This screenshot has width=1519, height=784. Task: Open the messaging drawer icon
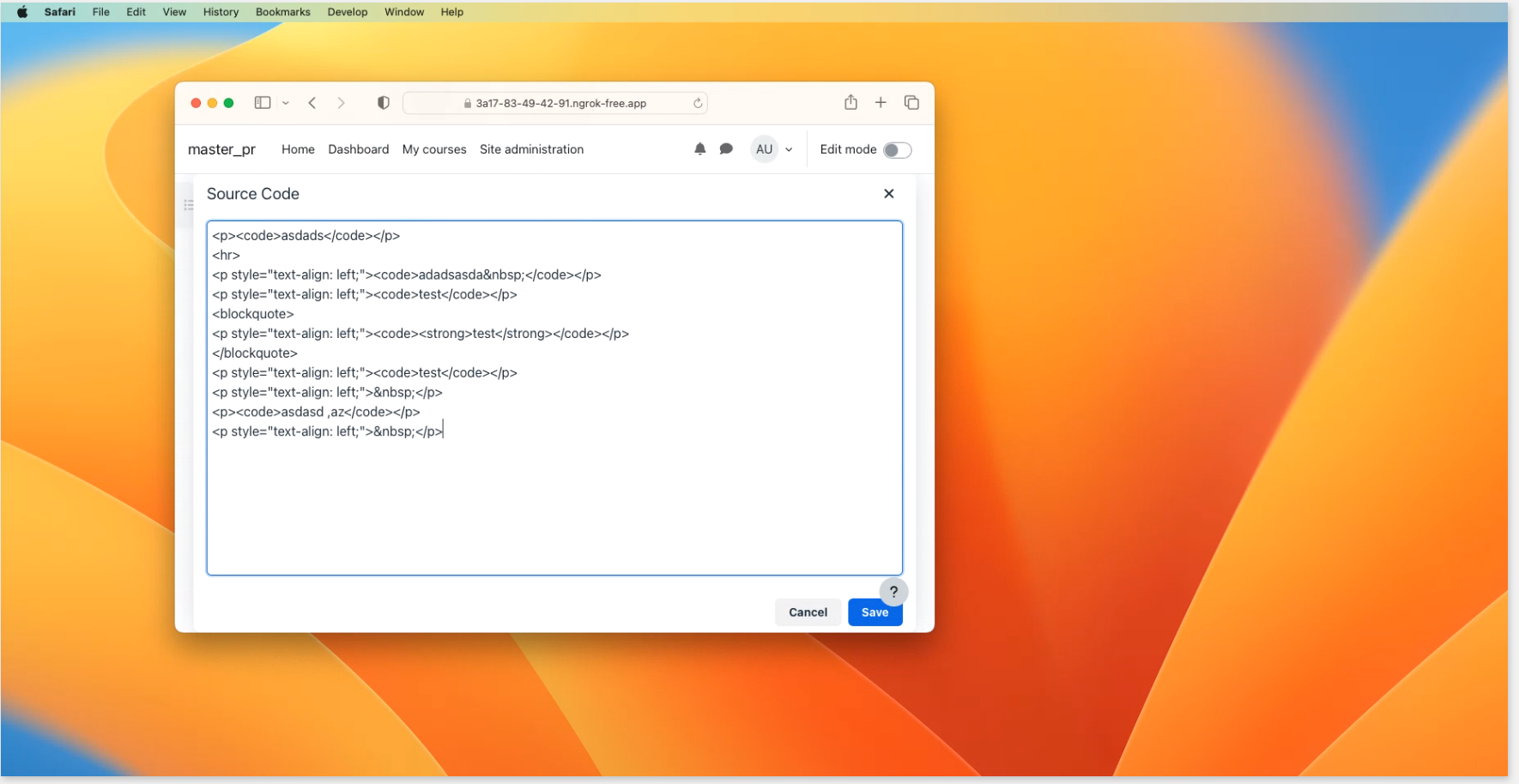point(726,149)
